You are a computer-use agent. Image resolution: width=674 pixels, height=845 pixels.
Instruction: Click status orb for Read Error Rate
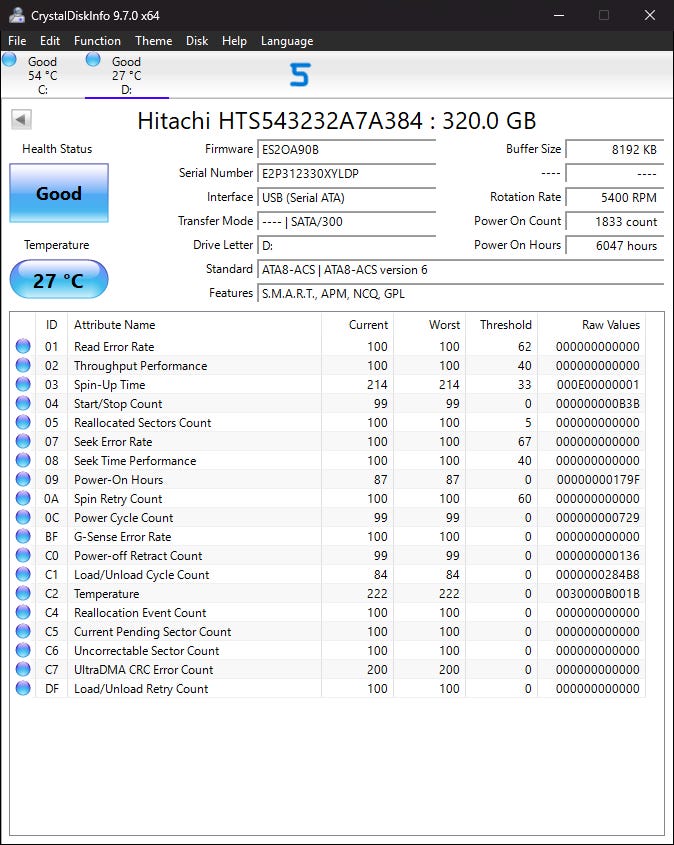(23, 346)
